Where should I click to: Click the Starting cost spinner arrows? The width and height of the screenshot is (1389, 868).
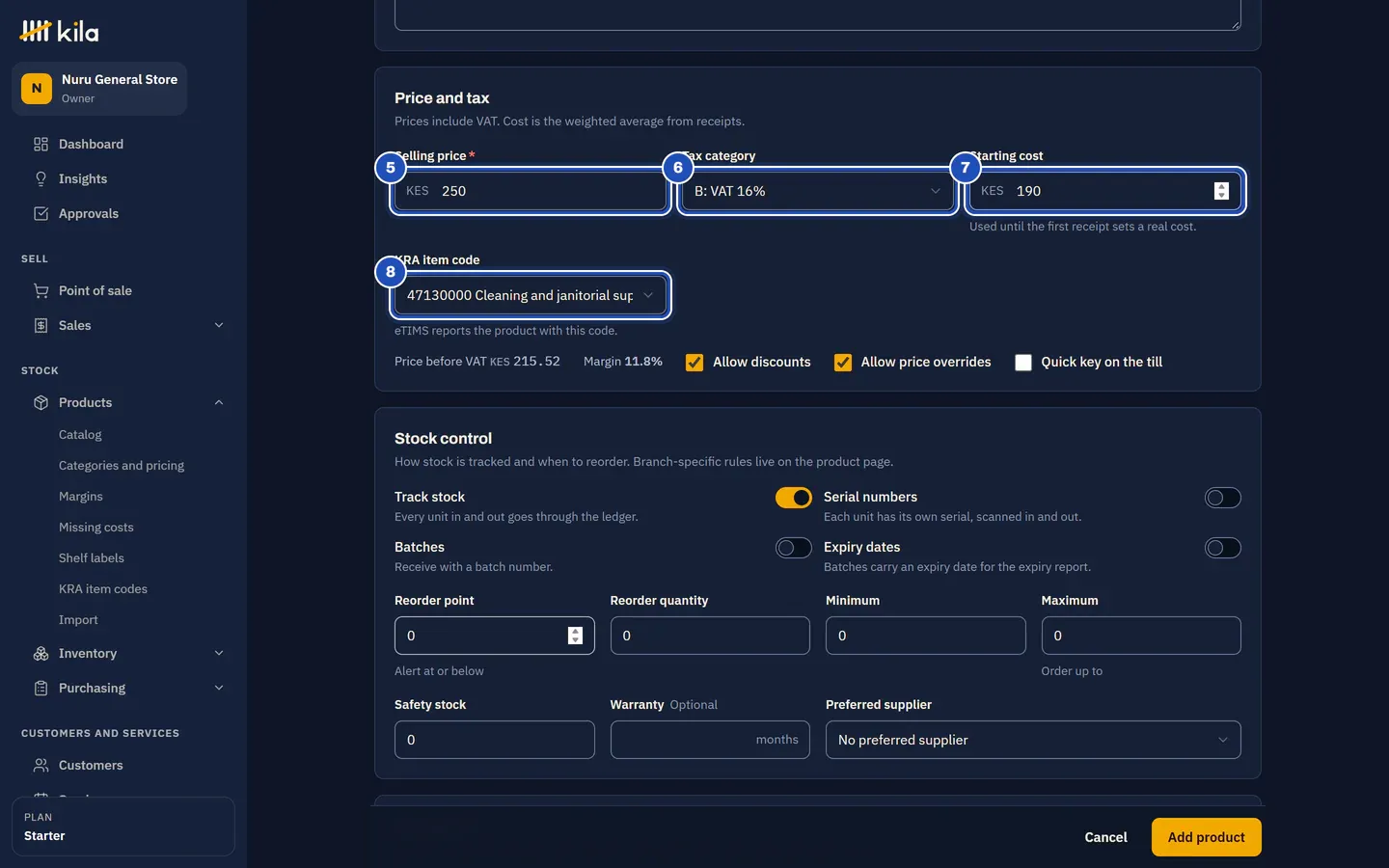tap(1221, 191)
